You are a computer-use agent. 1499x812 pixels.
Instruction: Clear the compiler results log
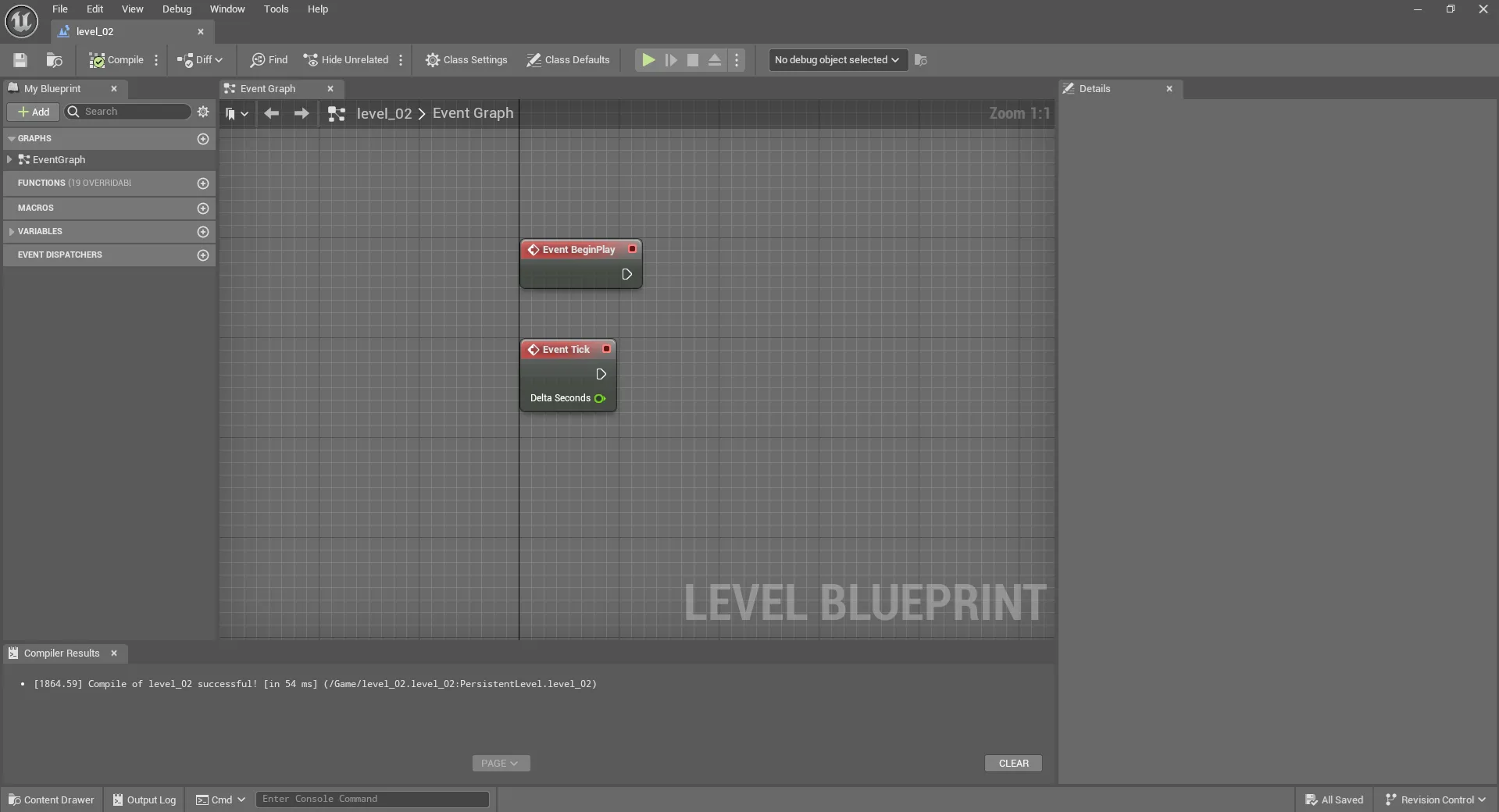1013,763
